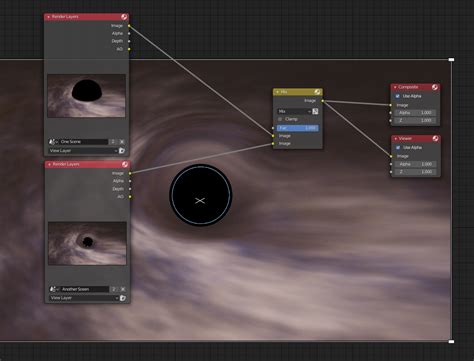Image resolution: width=474 pixels, height=361 pixels.
Task: Collapse the Another Scene Render Layers node
Action: coord(49,164)
